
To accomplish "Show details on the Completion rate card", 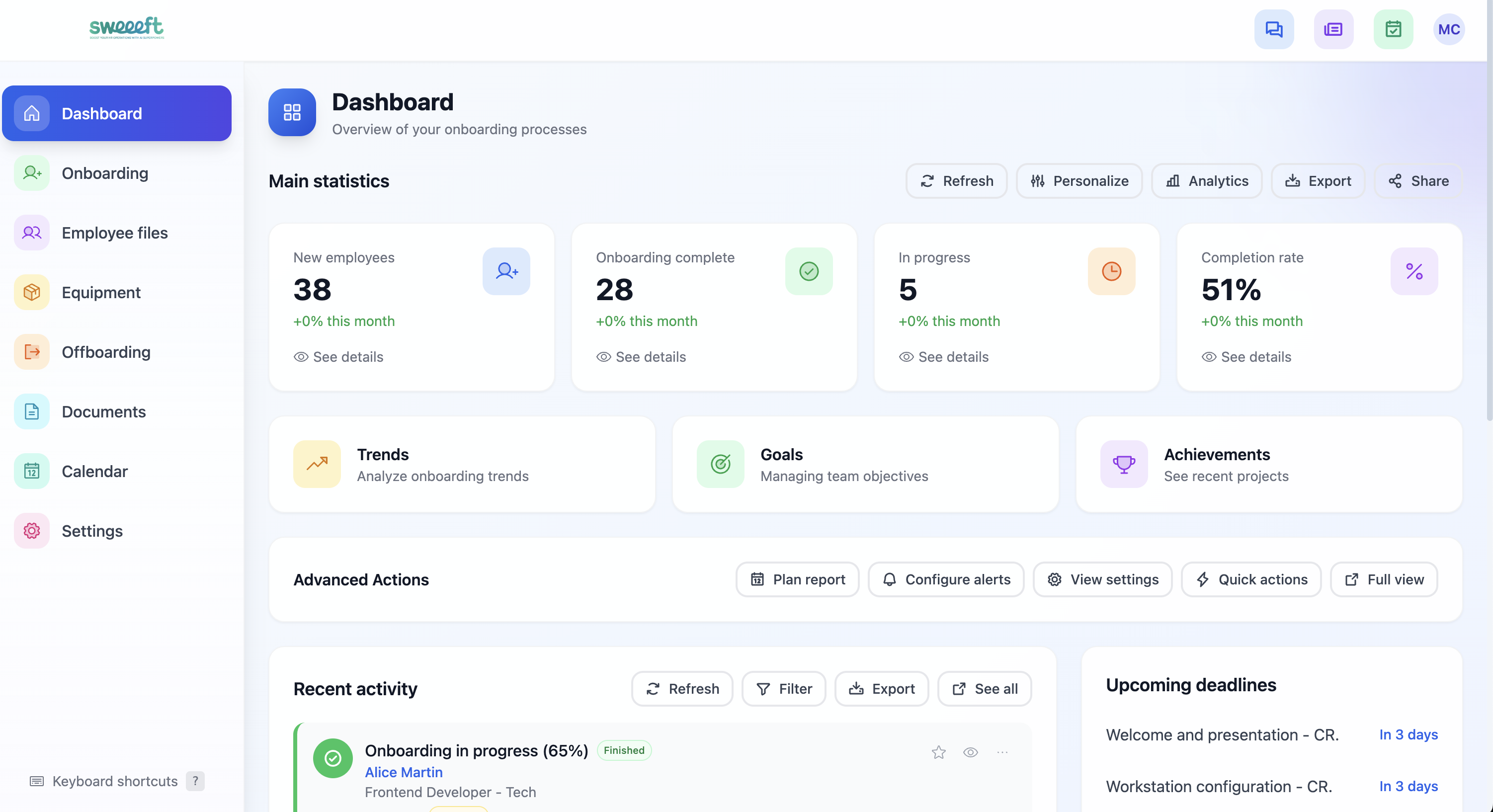I will 1246,357.
